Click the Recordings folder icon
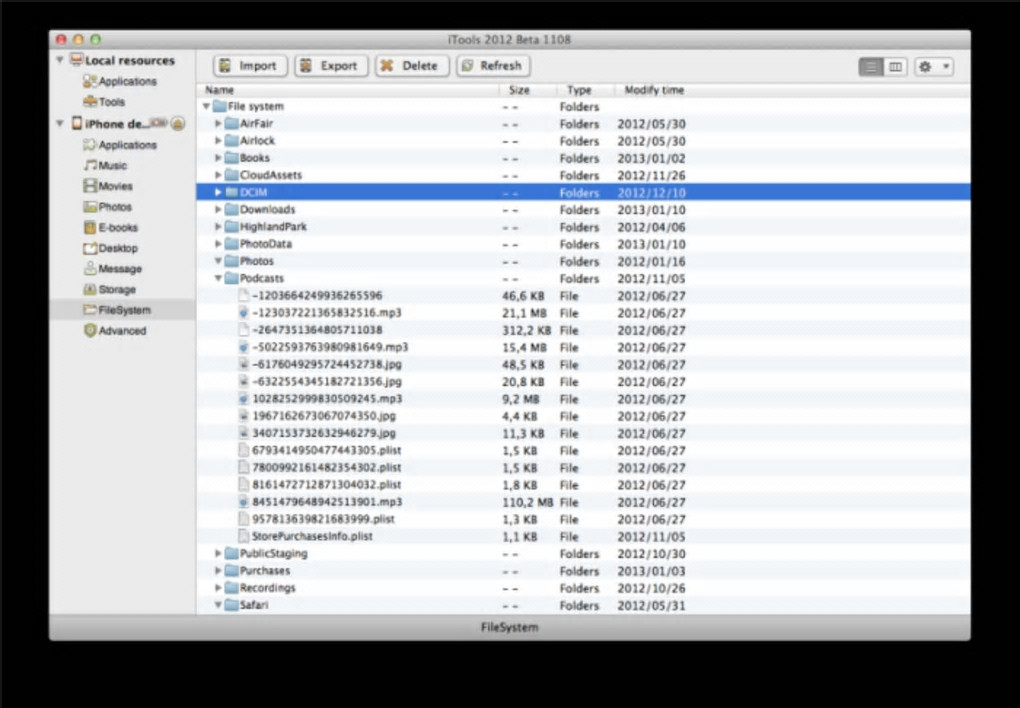Image resolution: width=1020 pixels, height=708 pixels. 231,588
